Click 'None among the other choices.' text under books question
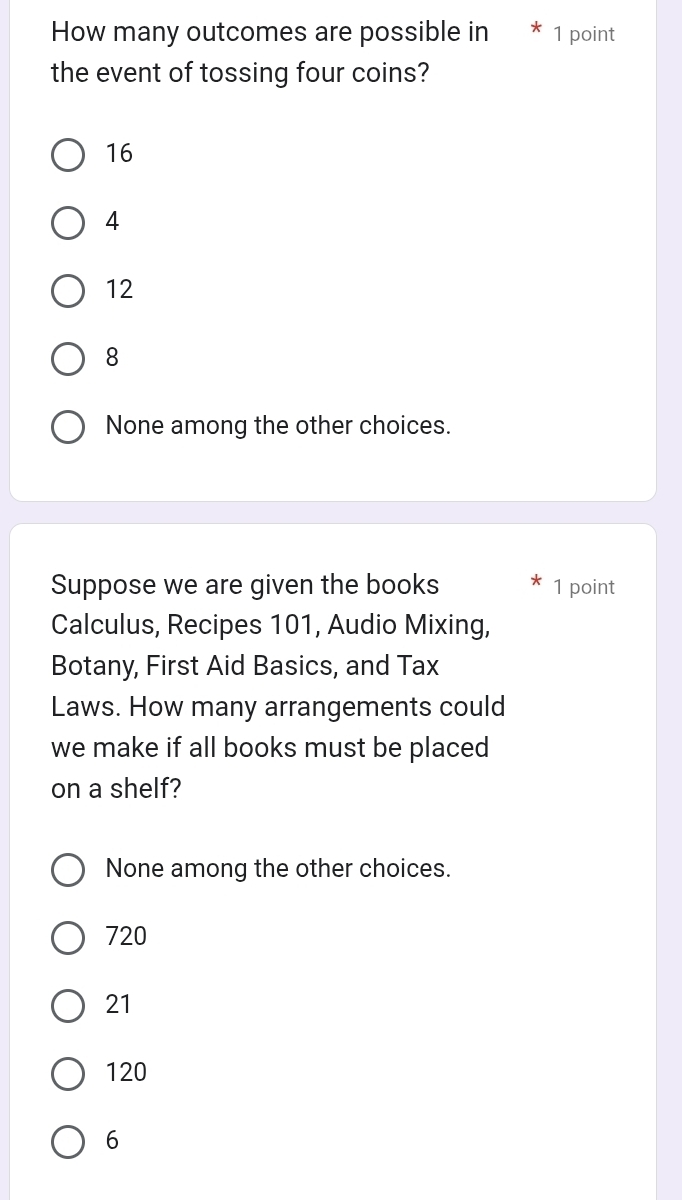 coord(278,869)
